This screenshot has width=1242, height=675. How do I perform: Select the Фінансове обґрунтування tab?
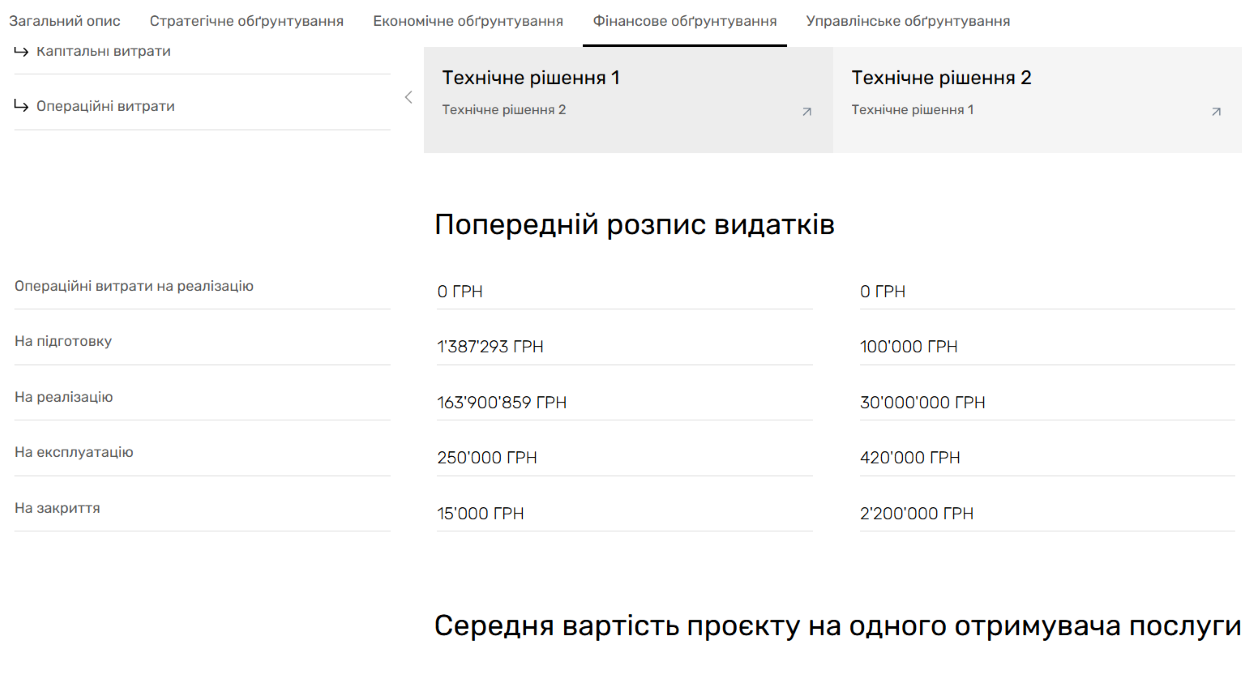(684, 21)
